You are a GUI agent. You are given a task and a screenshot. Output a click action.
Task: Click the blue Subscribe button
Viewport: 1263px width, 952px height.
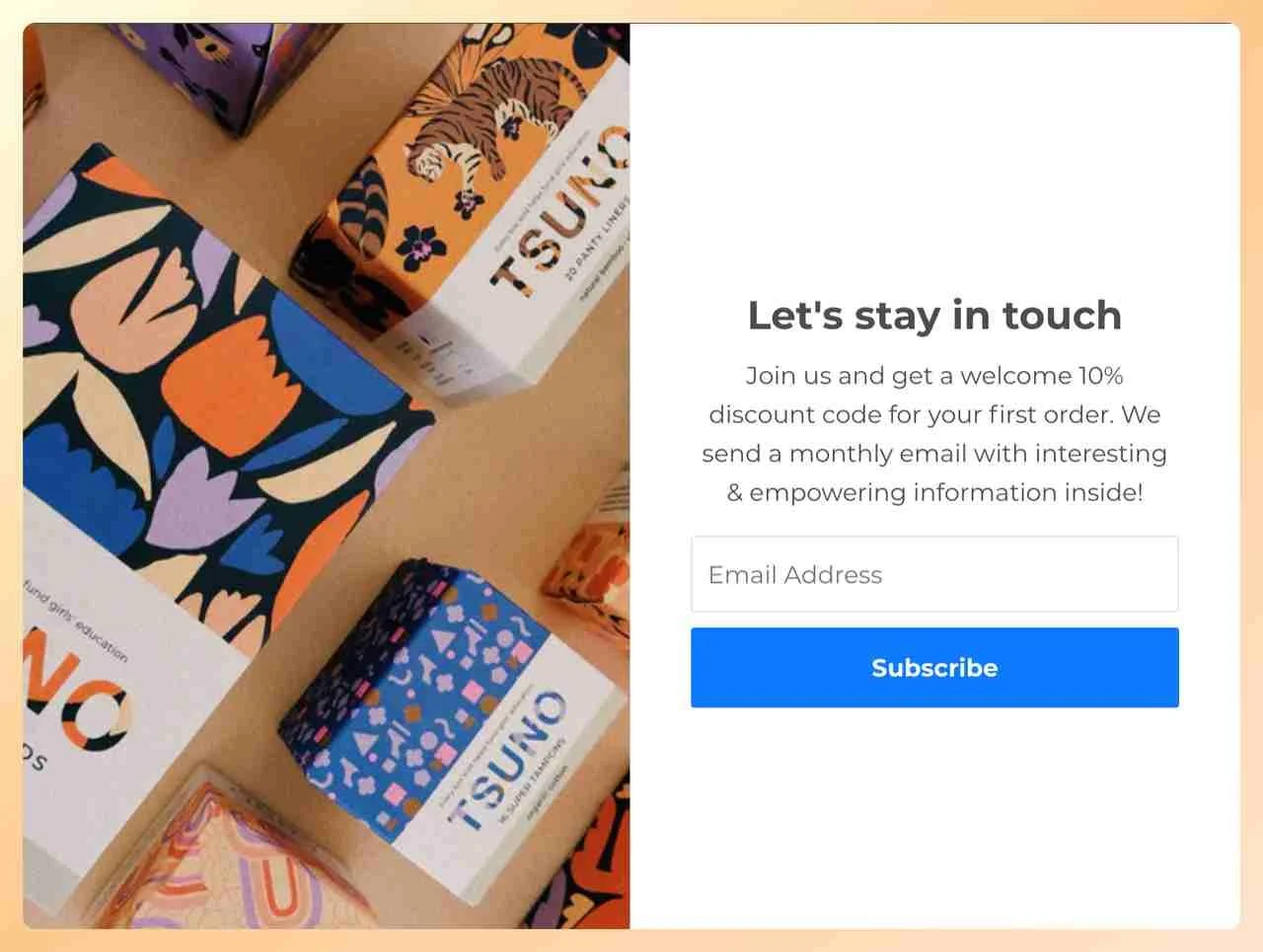pos(934,668)
